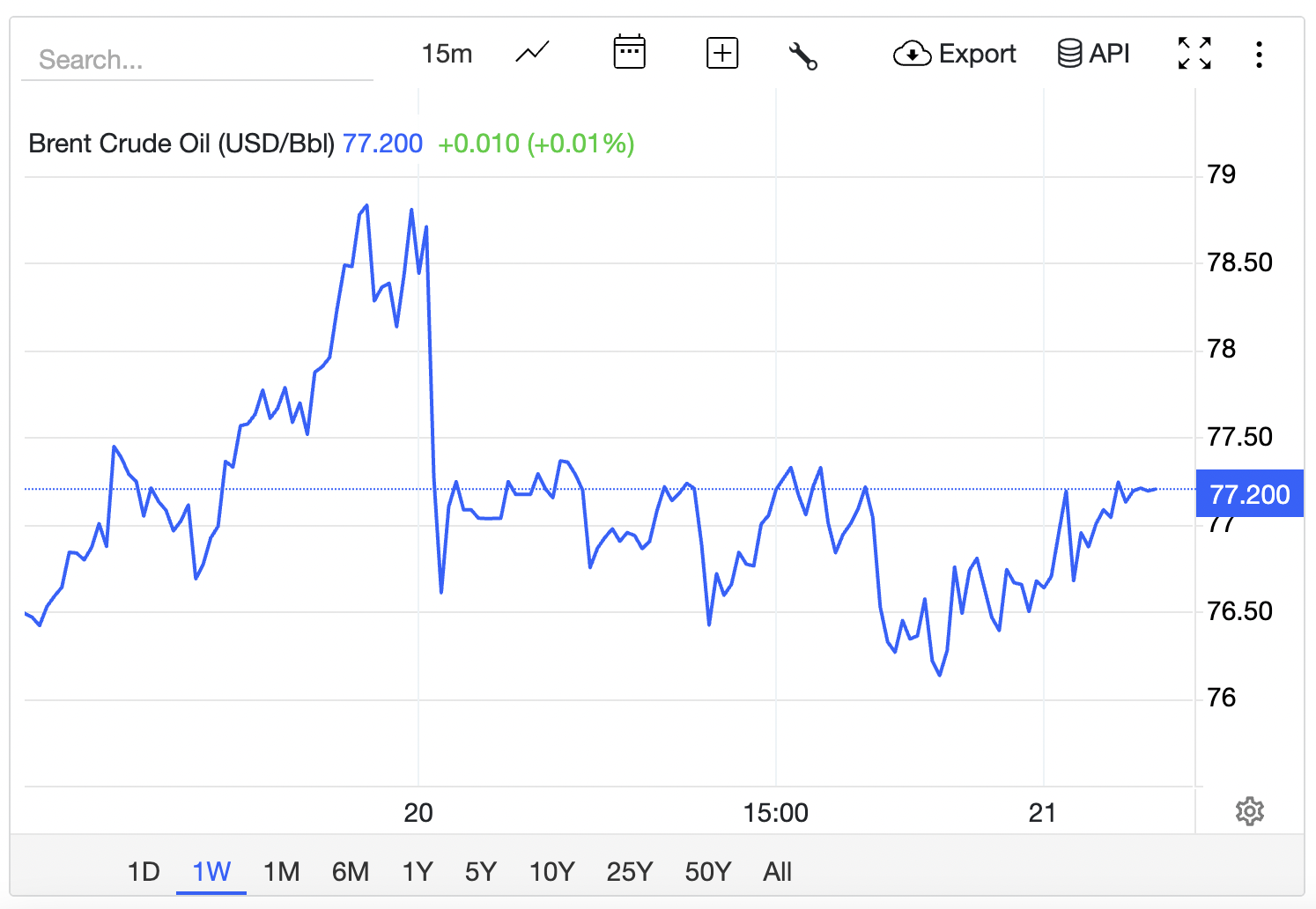Click the 76.50 y-axis label
Viewport: 1316px width, 909px height.
coord(1239,611)
